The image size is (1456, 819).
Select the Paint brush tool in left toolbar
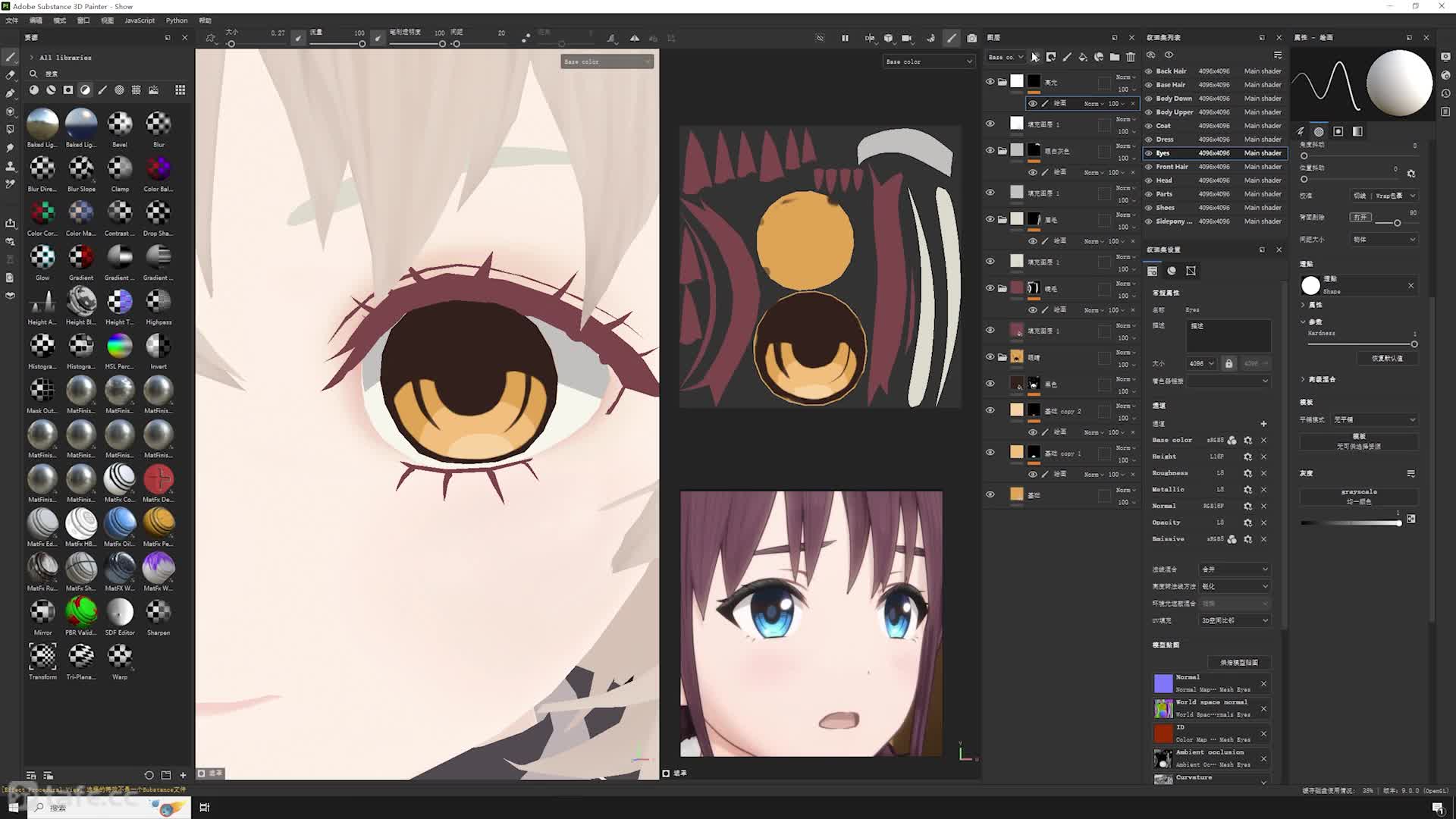click(10, 57)
